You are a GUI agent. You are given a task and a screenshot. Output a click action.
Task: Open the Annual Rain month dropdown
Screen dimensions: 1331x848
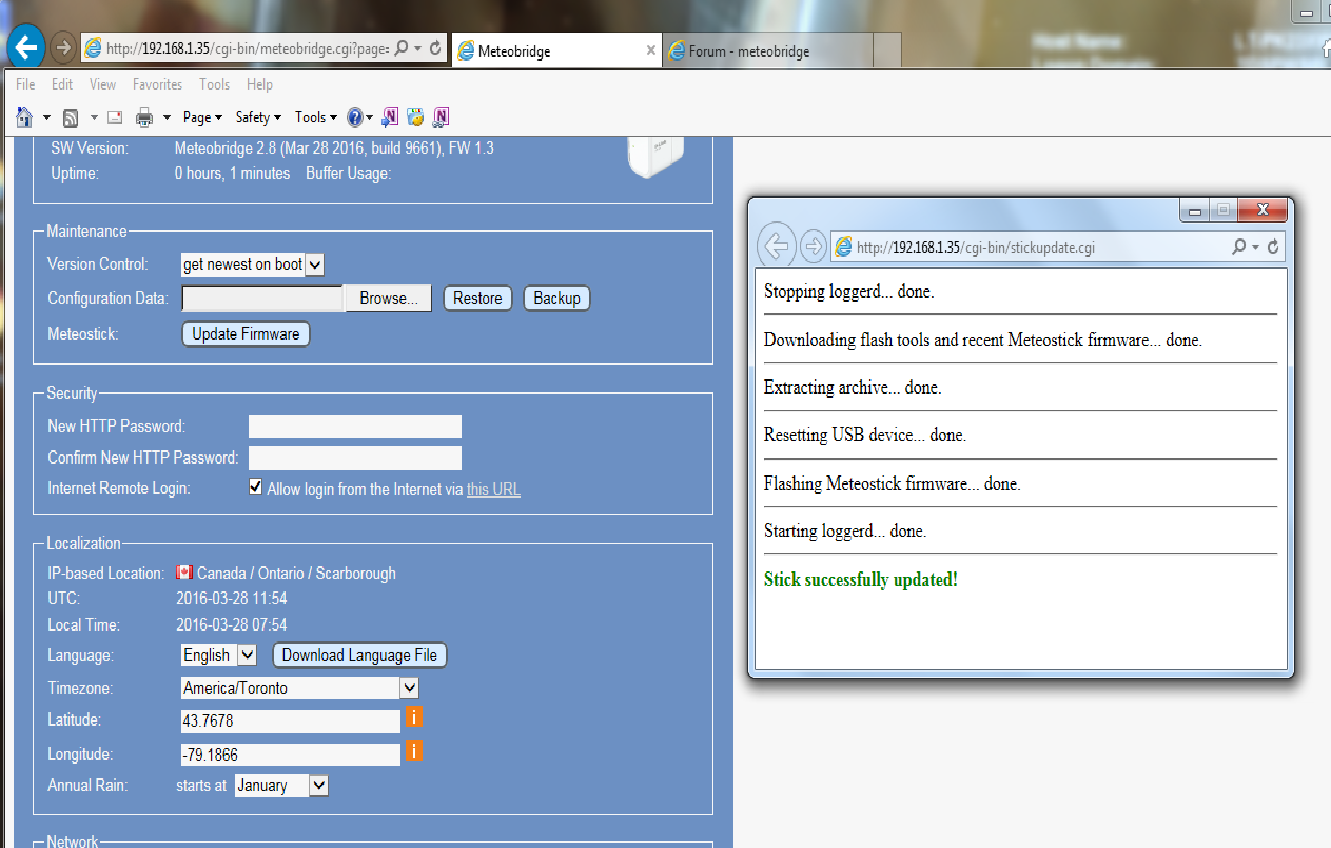pyautogui.click(x=318, y=786)
